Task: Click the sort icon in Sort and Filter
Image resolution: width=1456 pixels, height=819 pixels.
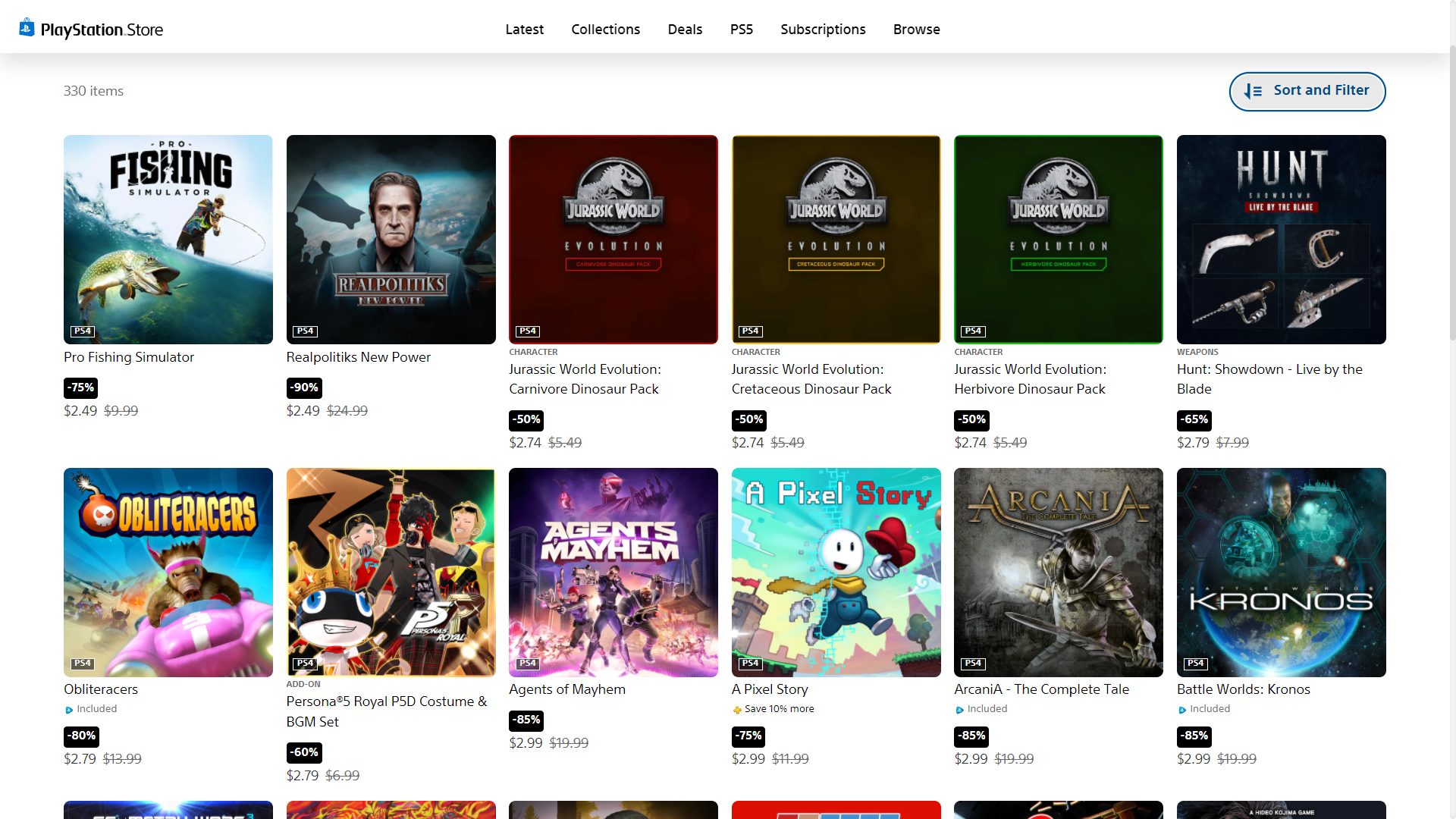Action: (x=1253, y=91)
